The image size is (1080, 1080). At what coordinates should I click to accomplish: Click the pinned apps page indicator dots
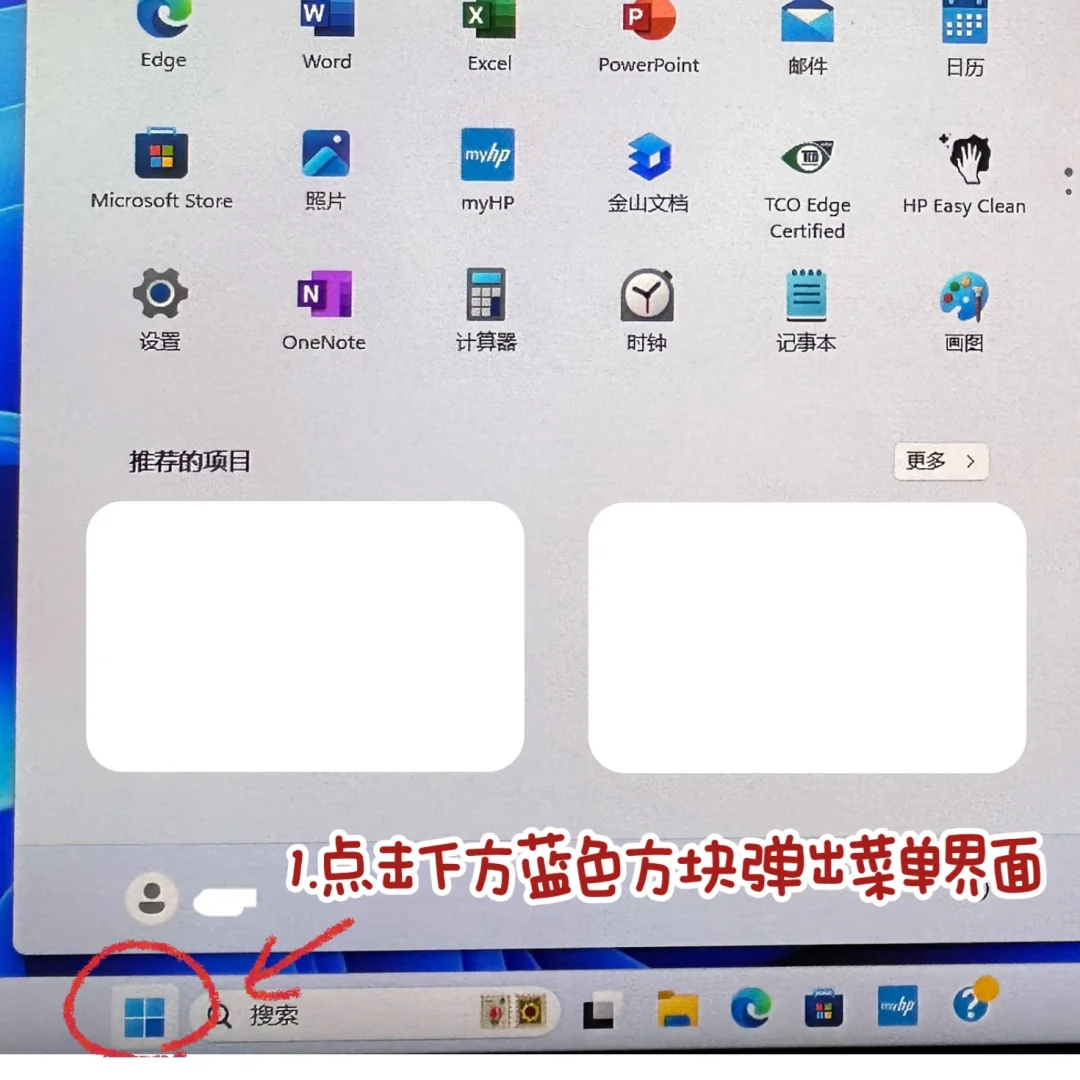[1068, 181]
